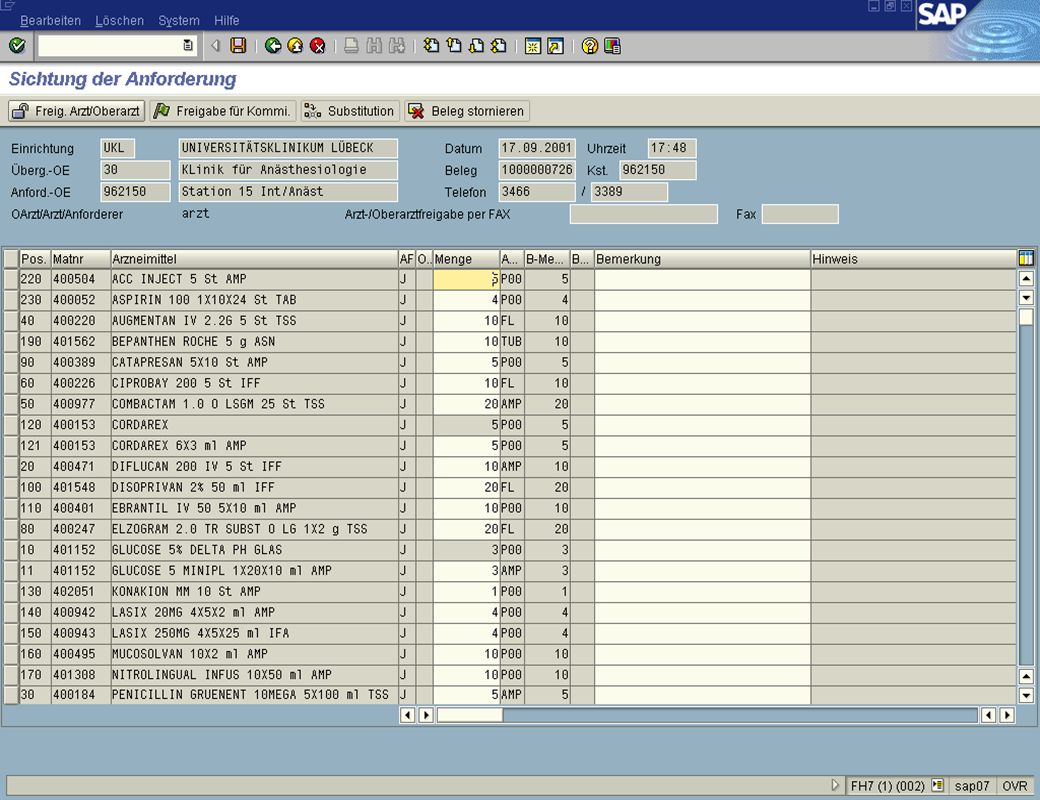The width and height of the screenshot is (1040, 800).
Task: Click the Find binoculars icon
Action: tap(374, 45)
